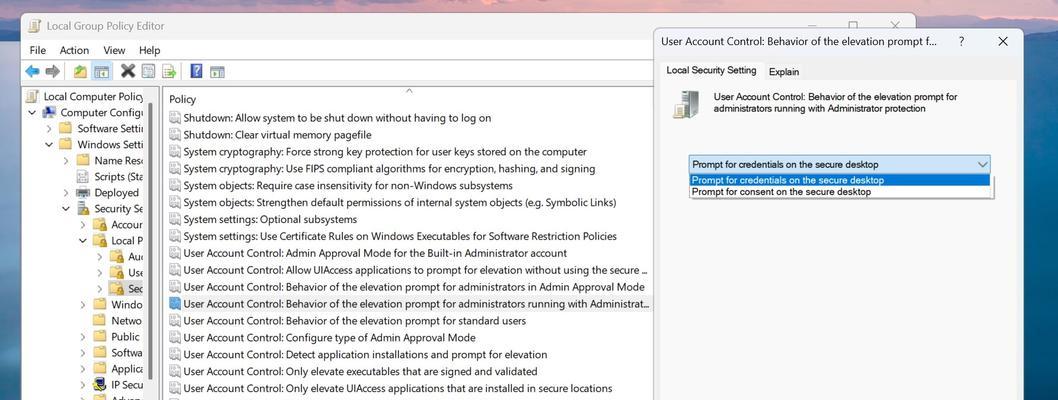The image size is (1058, 400).
Task: Switch to the Explain tab
Action: (783, 72)
